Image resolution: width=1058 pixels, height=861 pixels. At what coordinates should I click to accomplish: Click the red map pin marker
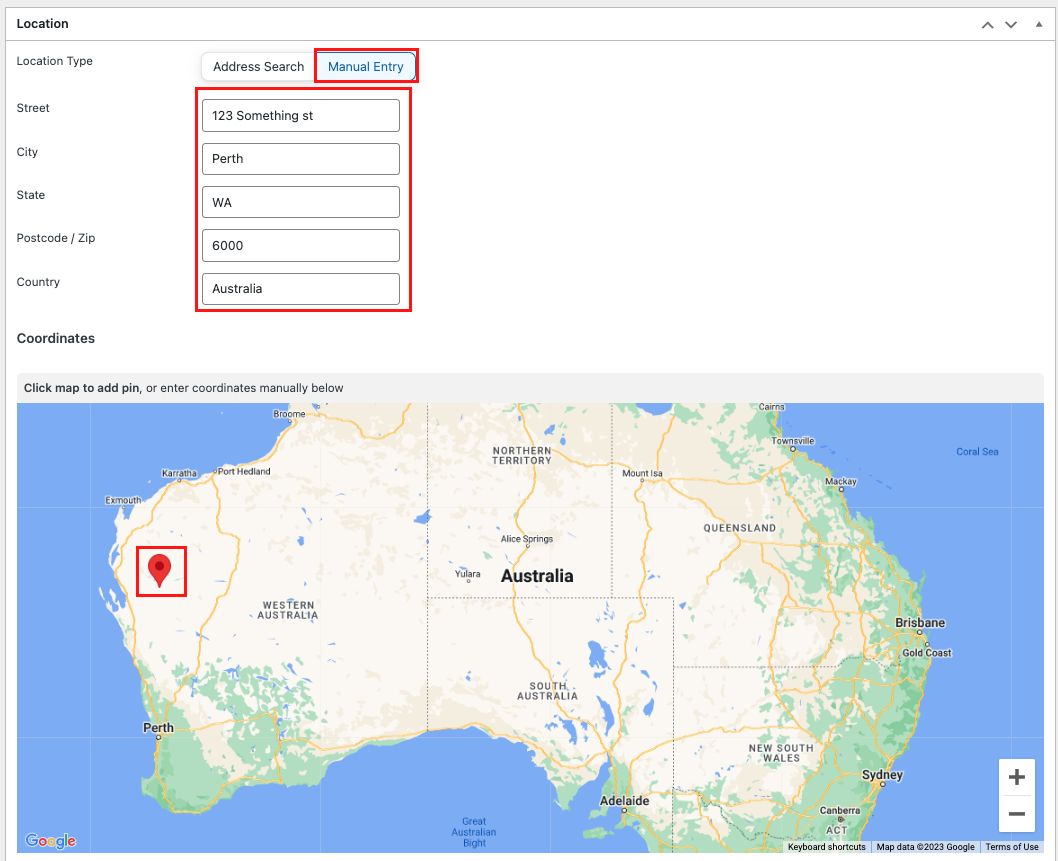point(159,569)
